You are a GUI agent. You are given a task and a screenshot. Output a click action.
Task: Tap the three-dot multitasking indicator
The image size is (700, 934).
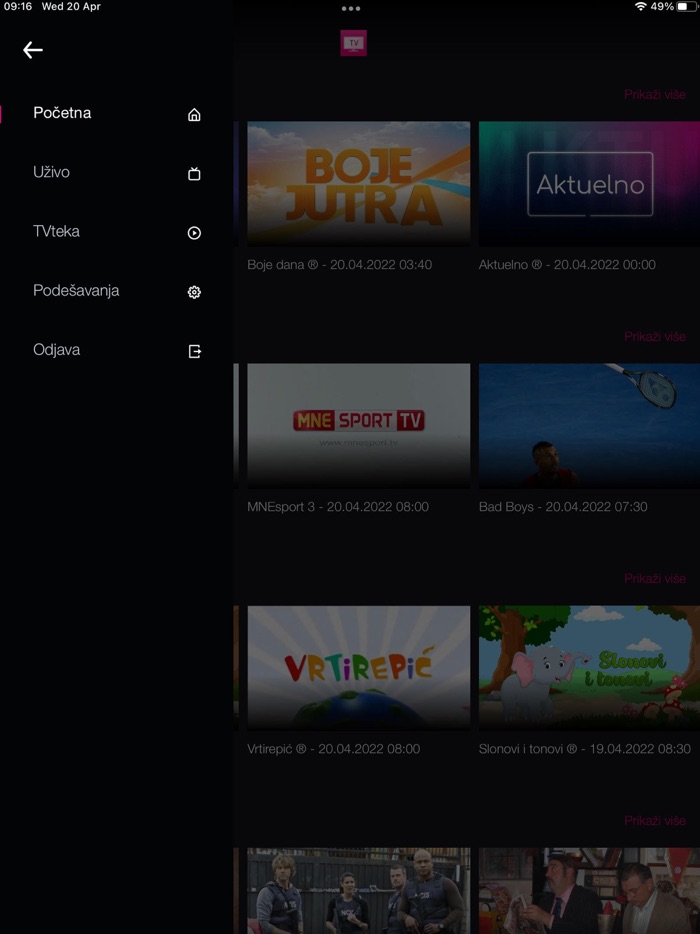(x=350, y=9)
